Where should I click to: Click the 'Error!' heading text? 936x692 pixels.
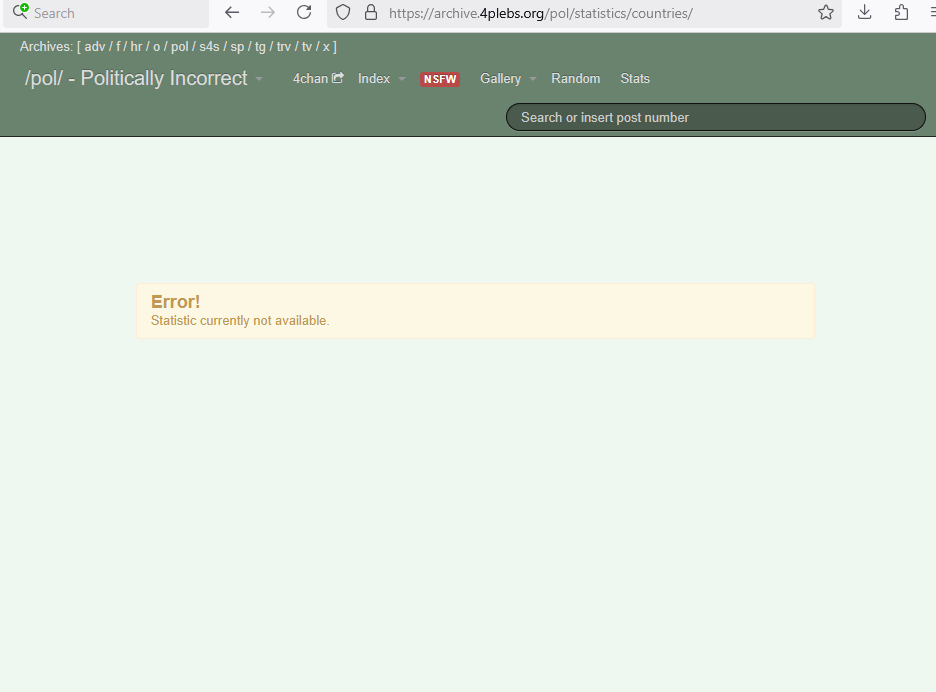click(176, 302)
